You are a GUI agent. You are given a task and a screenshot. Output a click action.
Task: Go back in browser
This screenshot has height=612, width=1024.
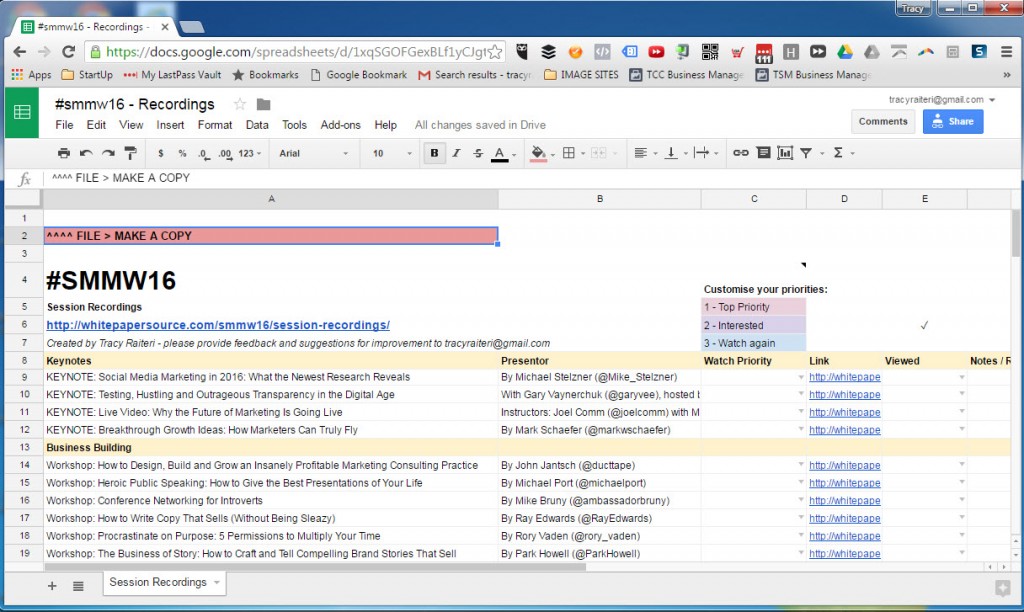point(20,52)
